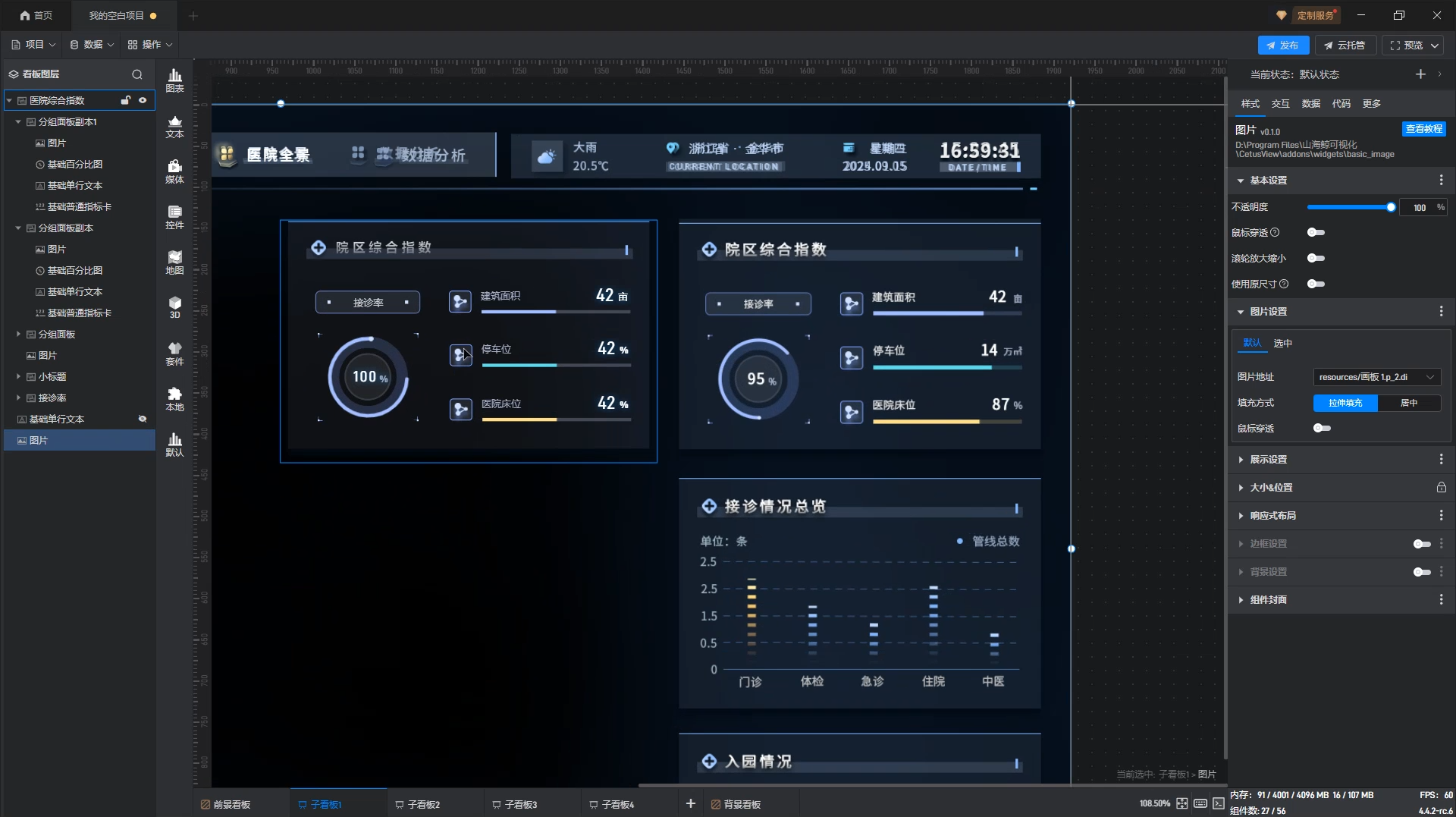Image resolution: width=1456 pixels, height=817 pixels.
Task: Expand the 分组面板 tree group
Action: (x=18, y=334)
